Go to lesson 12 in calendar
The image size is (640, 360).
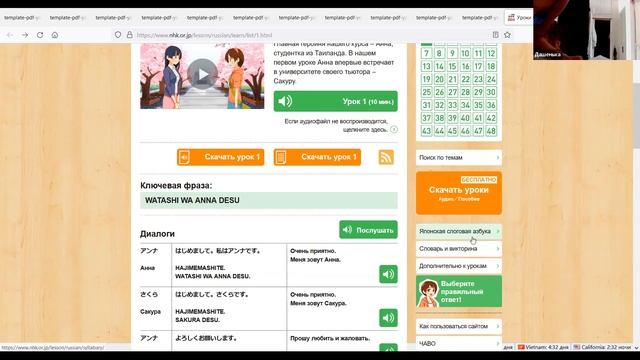coord(491,53)
